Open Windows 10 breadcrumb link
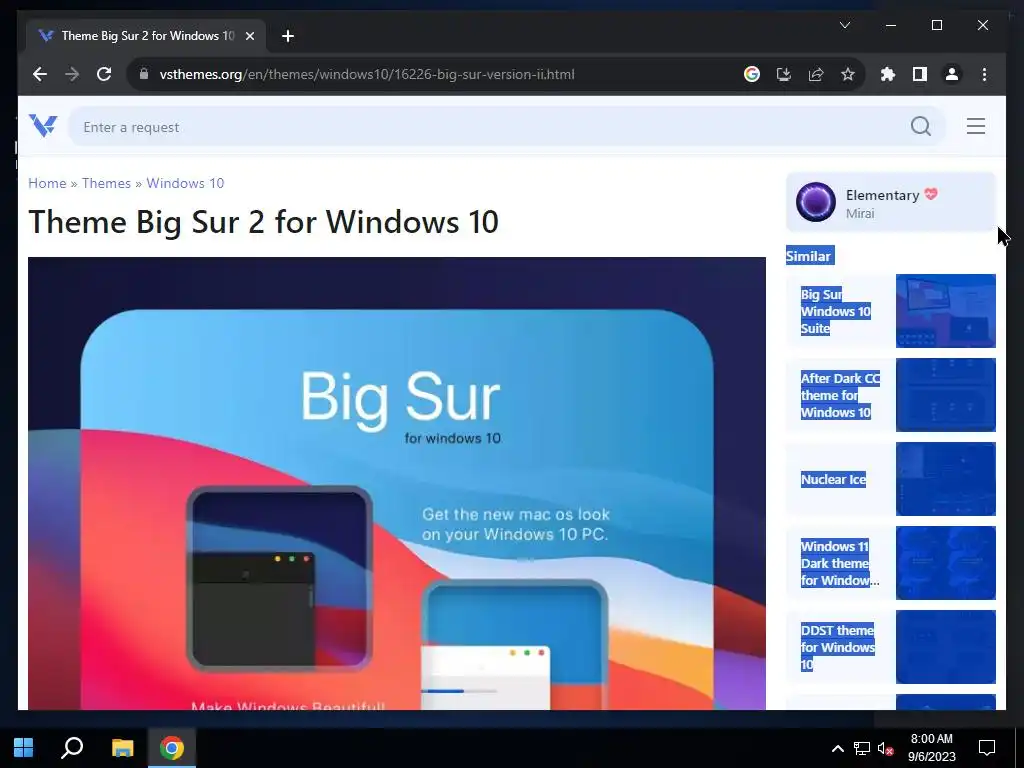The height and width of the screenshot is (768, 1024). coord(185,183)
